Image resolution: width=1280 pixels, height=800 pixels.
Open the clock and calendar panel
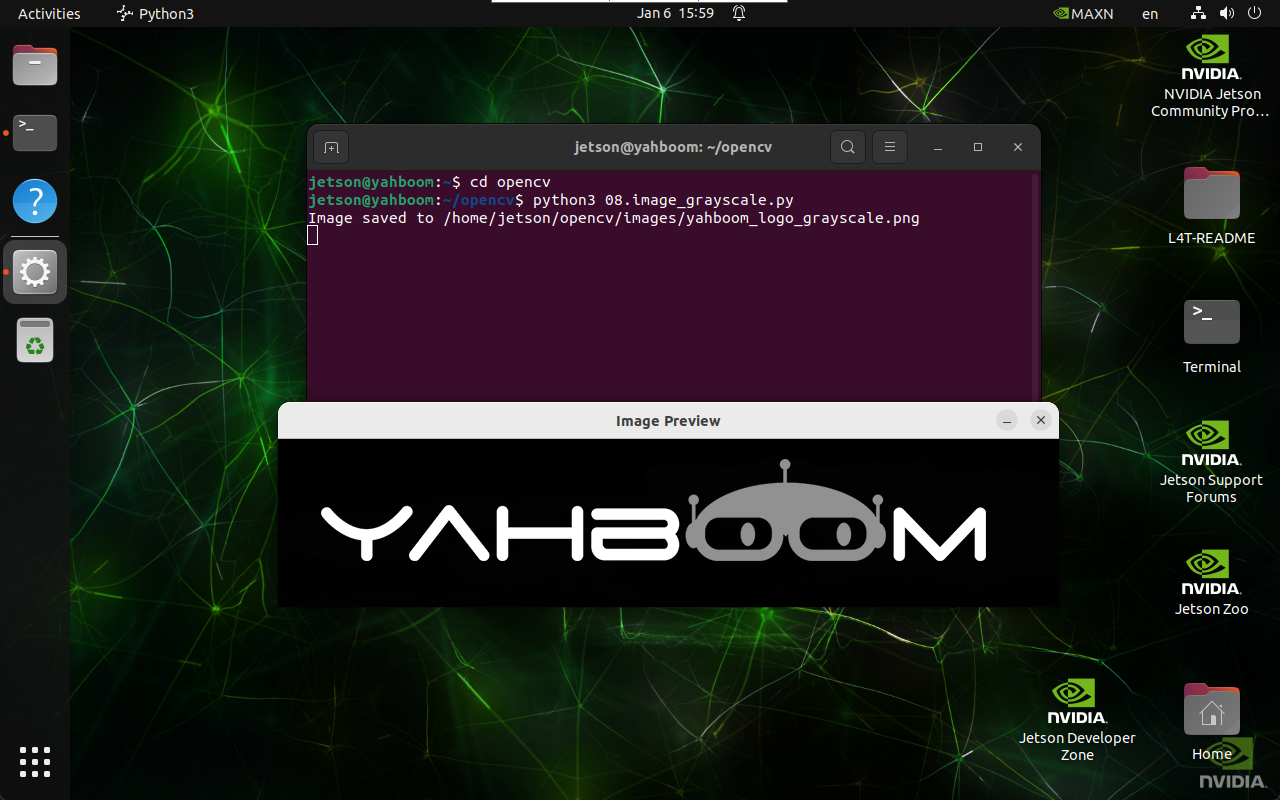point(676,13)
